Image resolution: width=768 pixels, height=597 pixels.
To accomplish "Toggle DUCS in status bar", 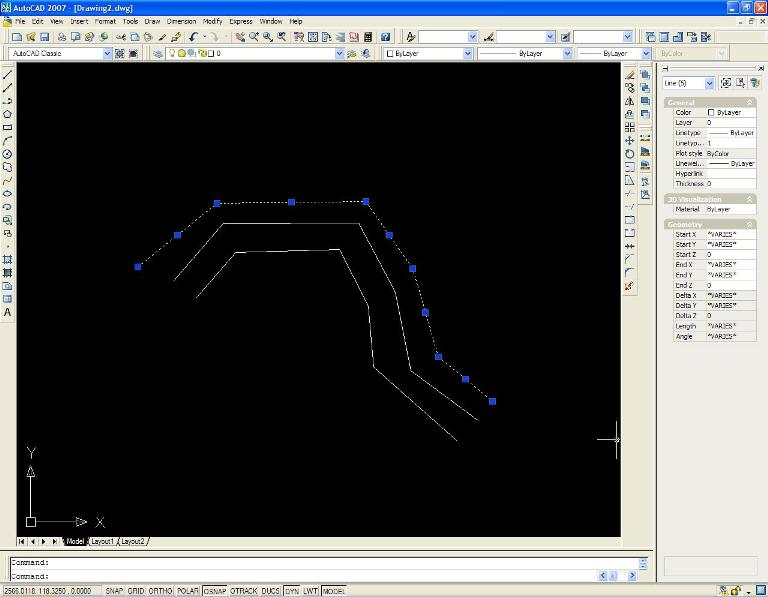I will [x=270, y=591].
